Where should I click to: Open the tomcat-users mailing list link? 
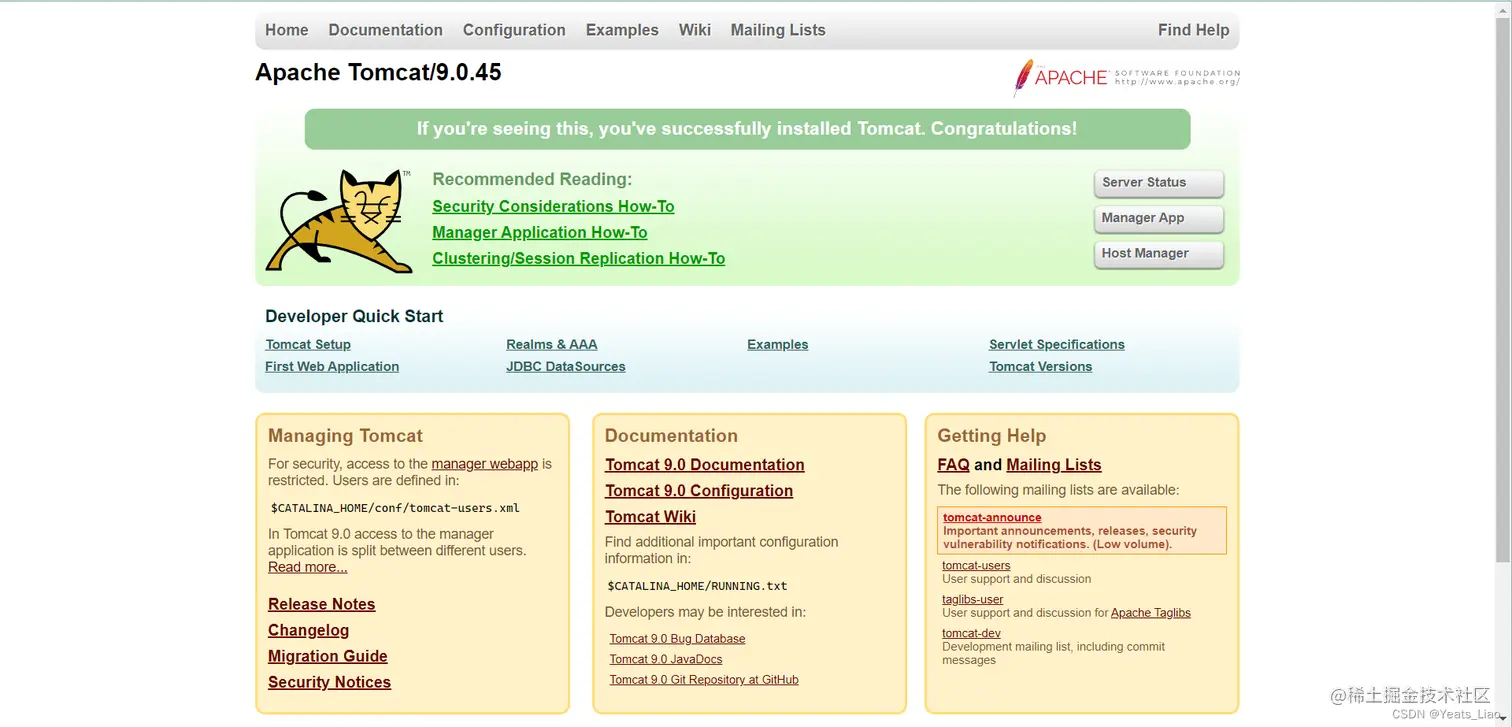click(x=977, y=566)
